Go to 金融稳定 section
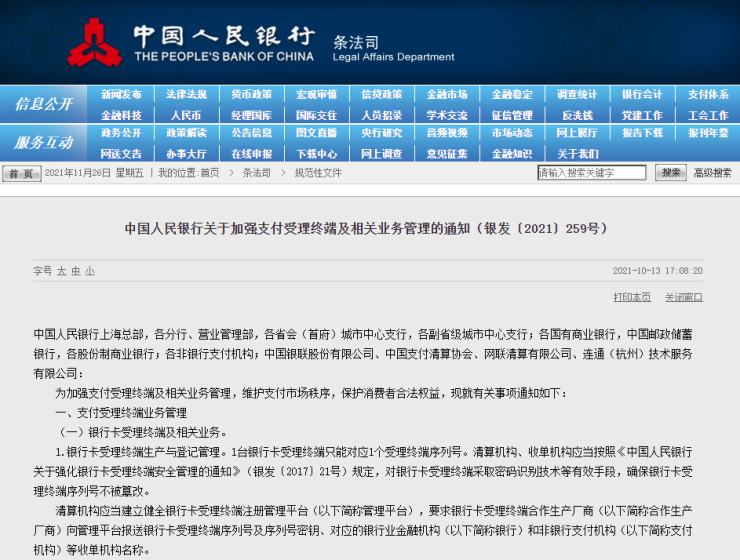This screenshot has width=740, height=560. click(512, 94)
